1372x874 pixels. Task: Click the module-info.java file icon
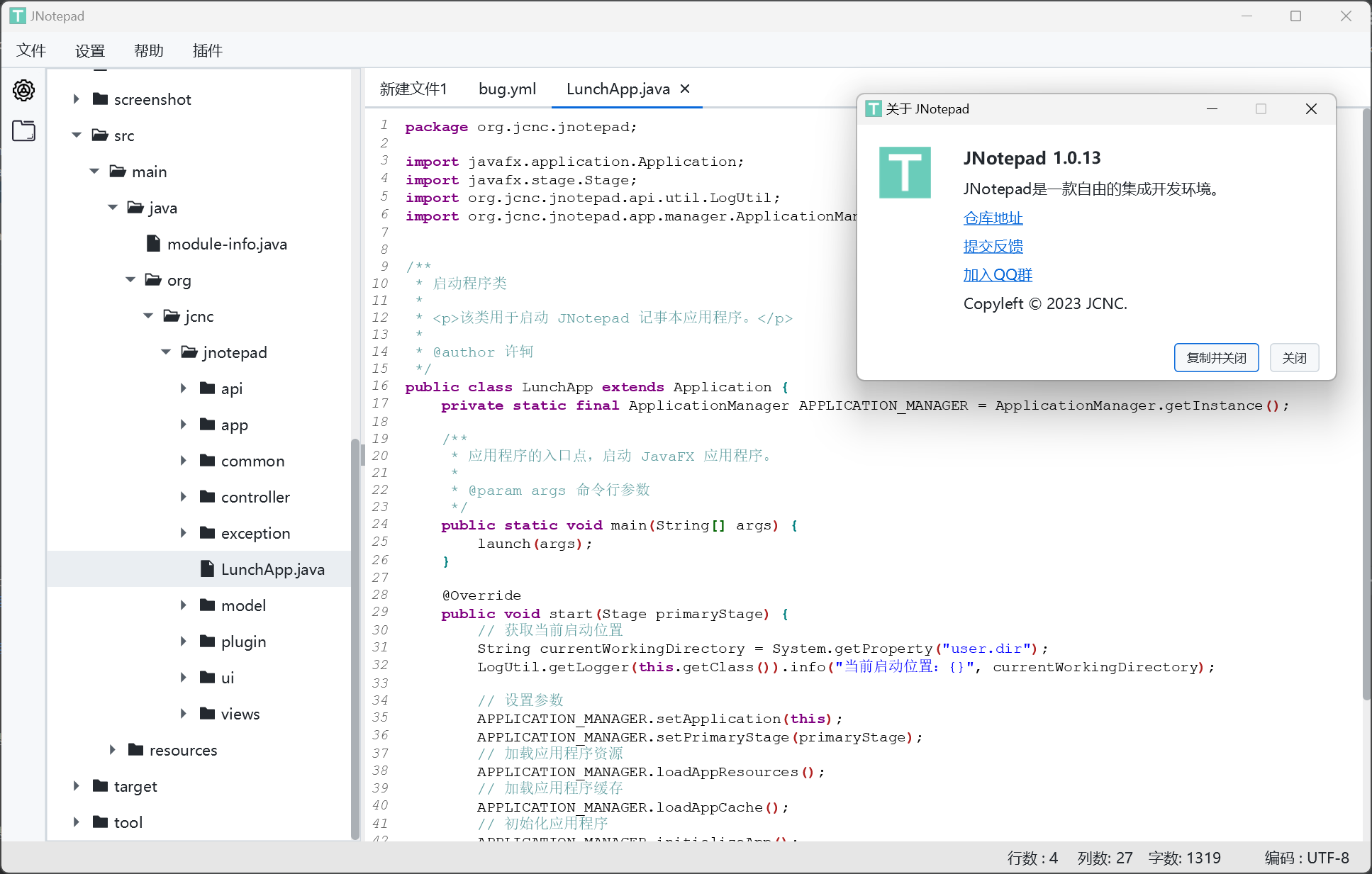[x=153, y=244]
